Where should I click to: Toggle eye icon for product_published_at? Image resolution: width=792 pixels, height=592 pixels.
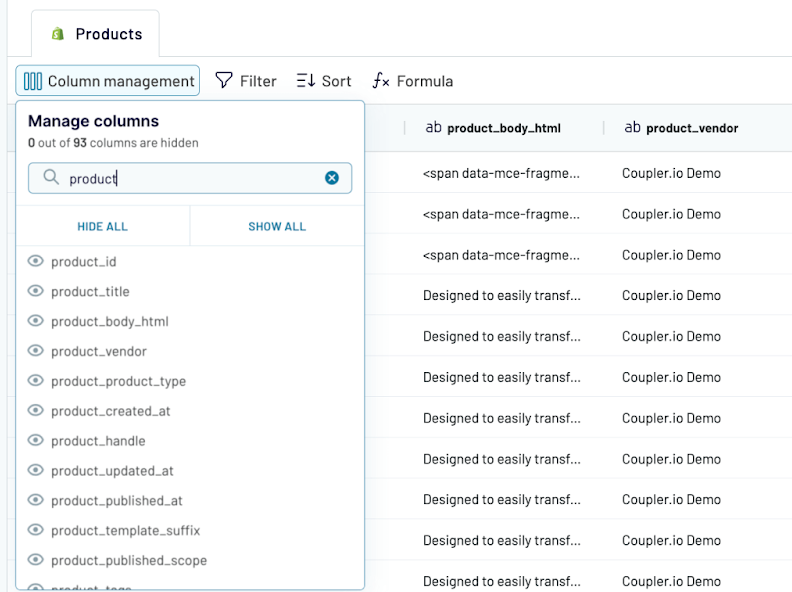click(x=35, y=500)
